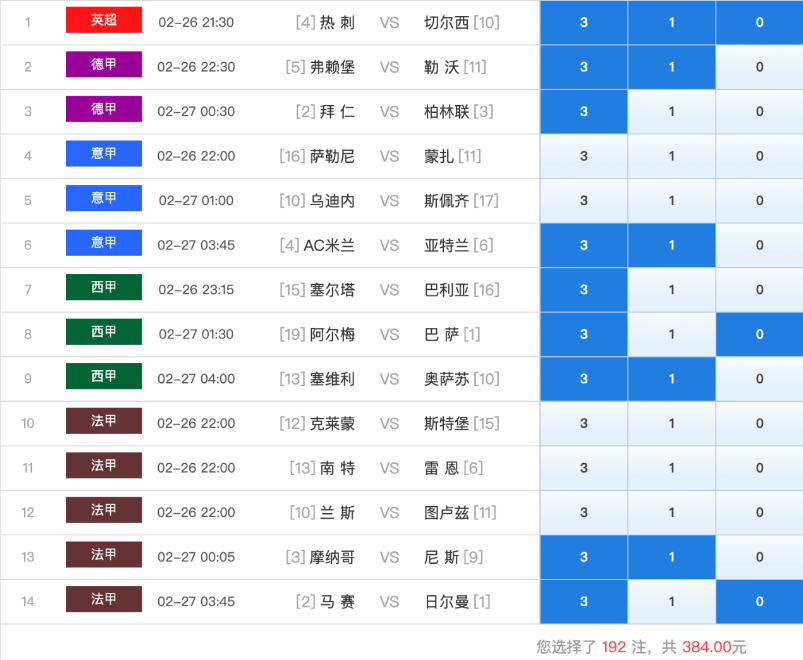Select result 1 for 阿尔梅 vs 巴萨

[671, 334]
